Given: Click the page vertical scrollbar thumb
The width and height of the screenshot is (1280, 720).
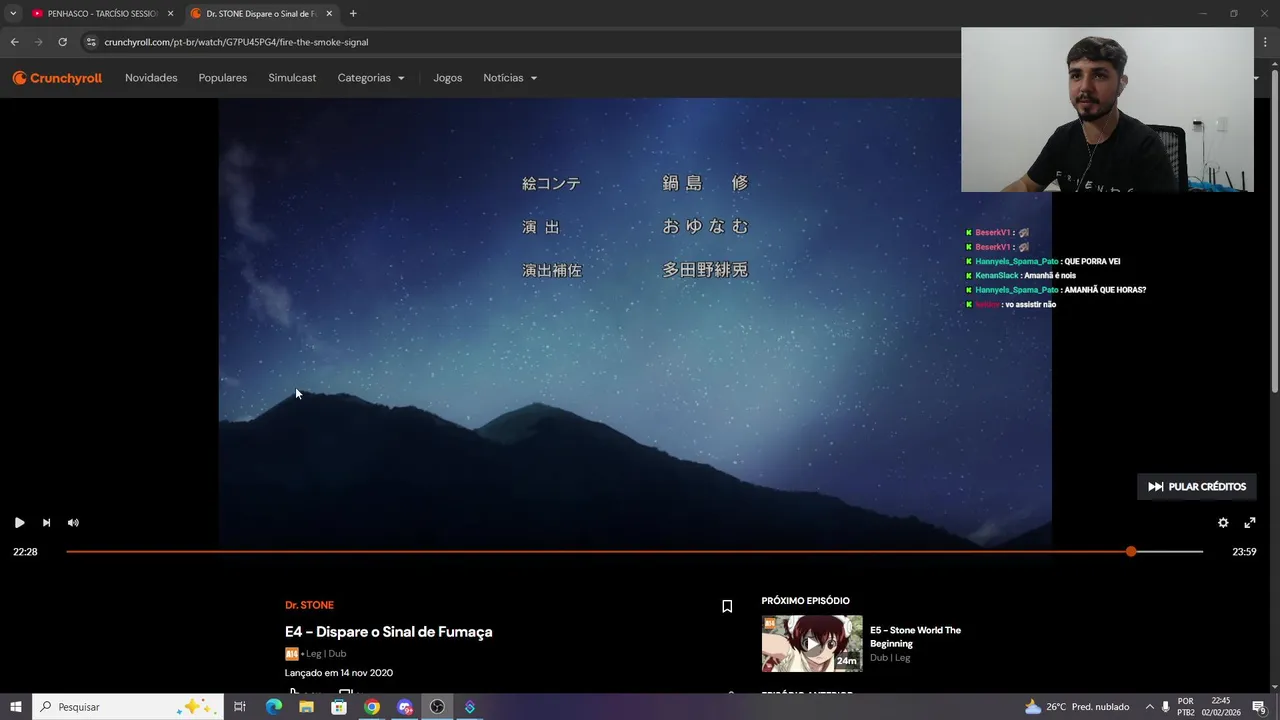Looking at the screenshot, I should coord(1274,230).
